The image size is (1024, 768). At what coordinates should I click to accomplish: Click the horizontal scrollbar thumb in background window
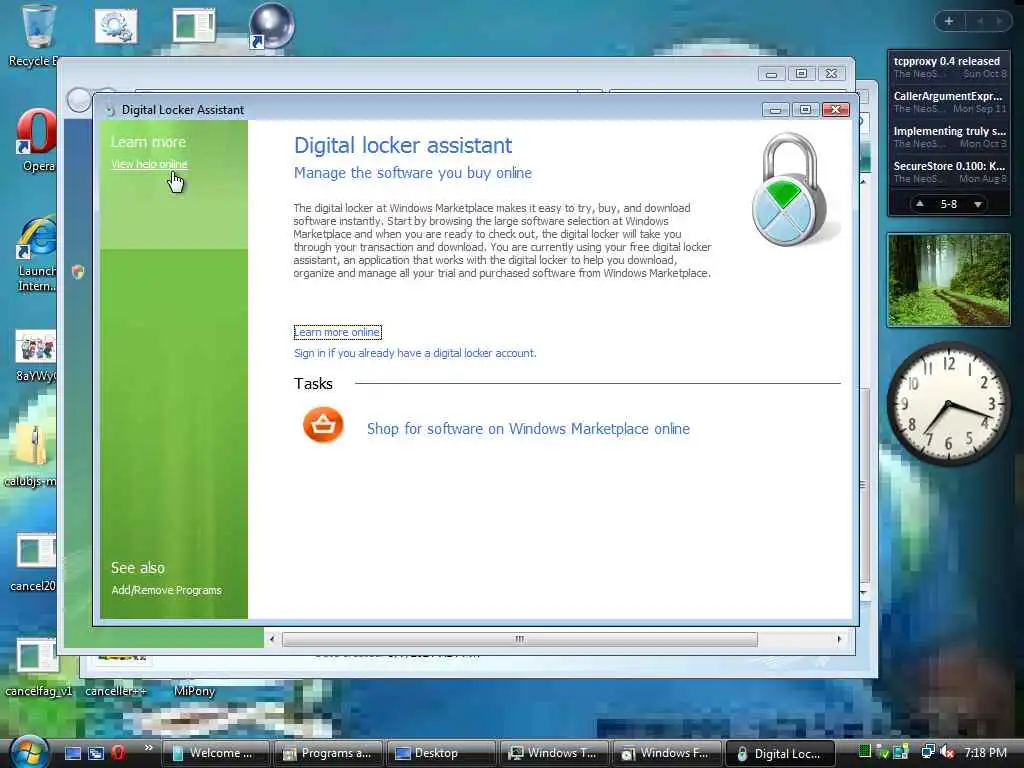pyautogui.click(x=520, y=639)
